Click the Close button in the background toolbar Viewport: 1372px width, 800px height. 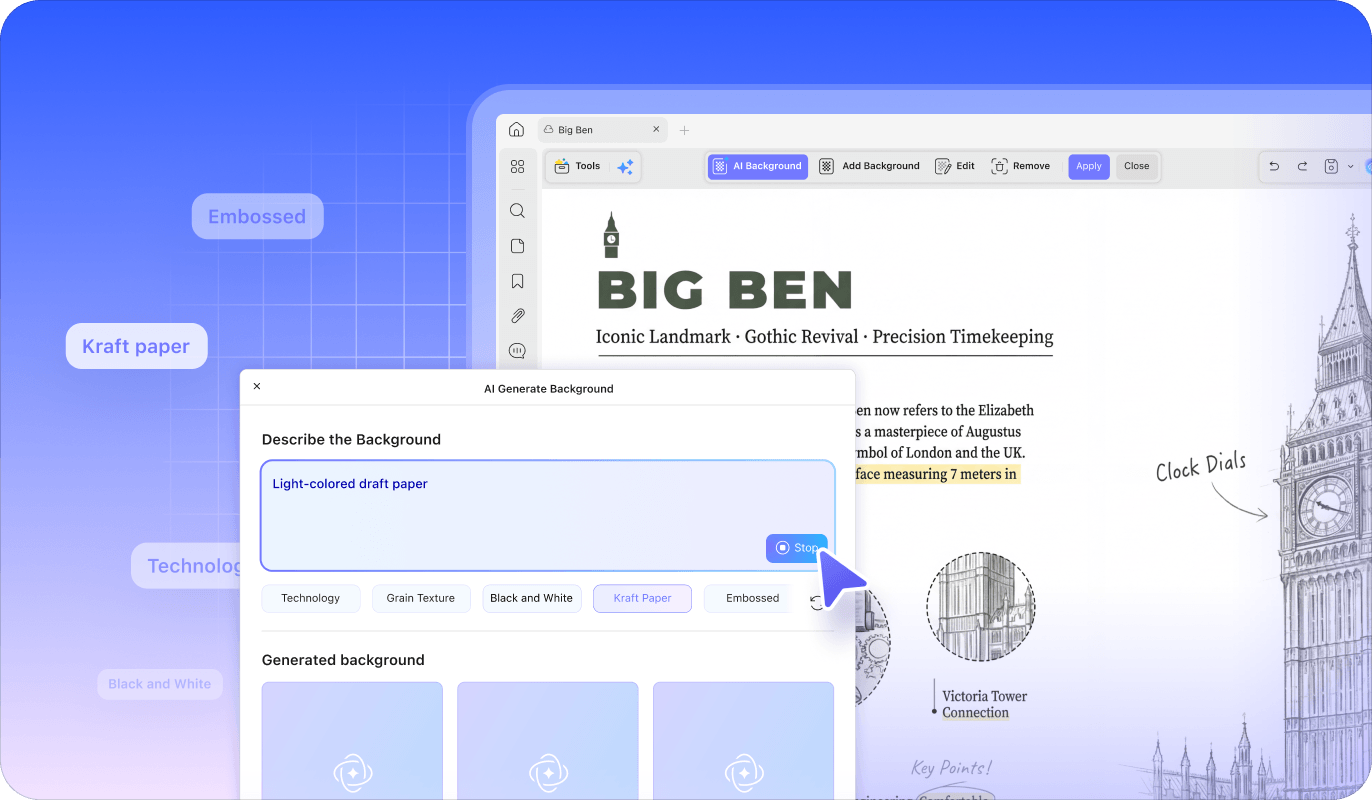click(1137, 167)
